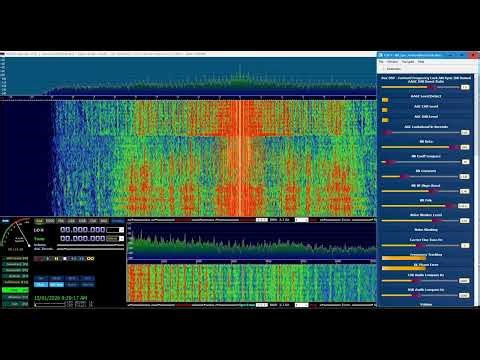Click Full Screen [F11] button
This screenshot has width=480, height=360.
(x=15, y=282)
